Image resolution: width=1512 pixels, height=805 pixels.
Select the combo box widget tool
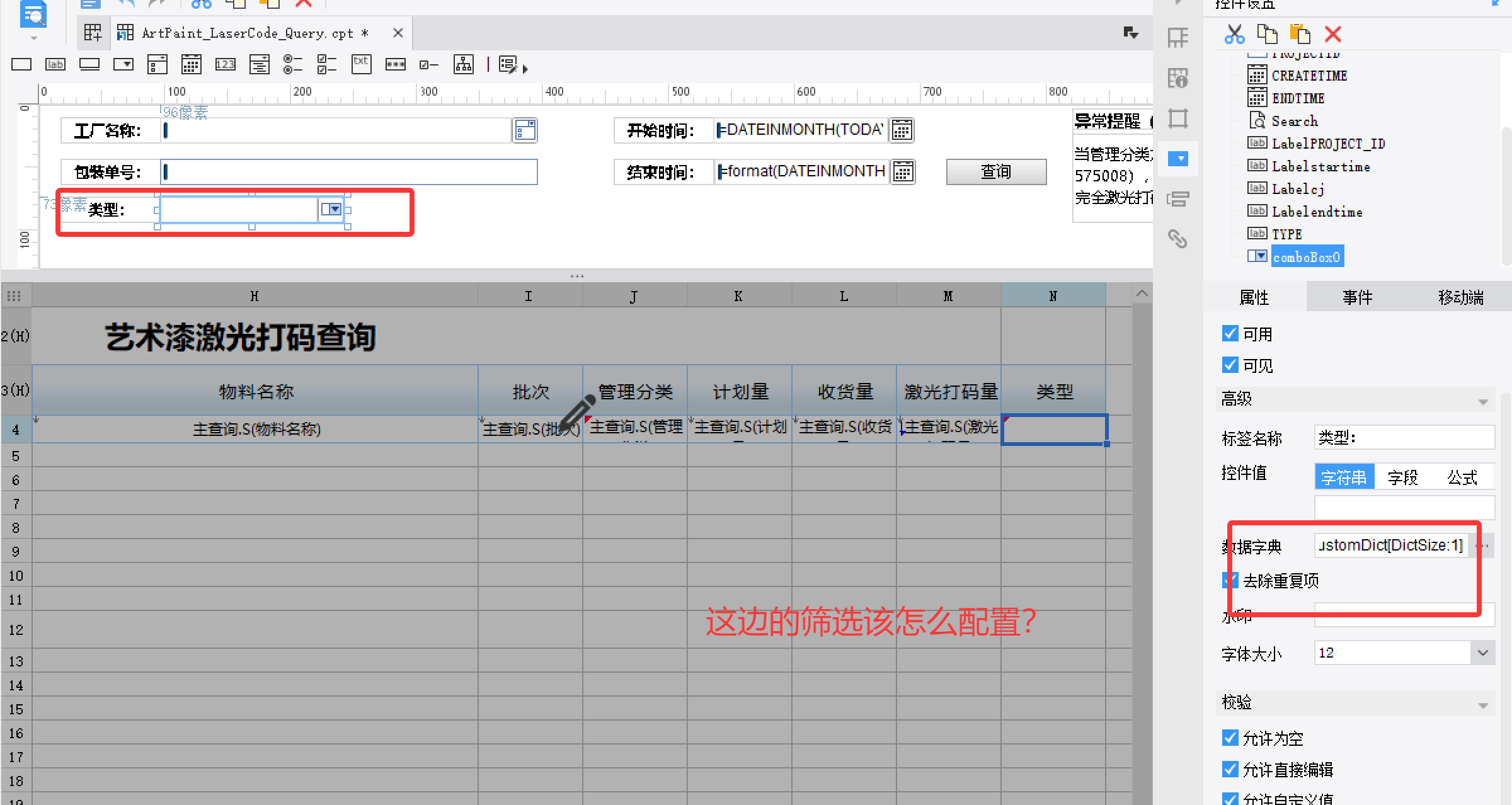pos(123,64)
